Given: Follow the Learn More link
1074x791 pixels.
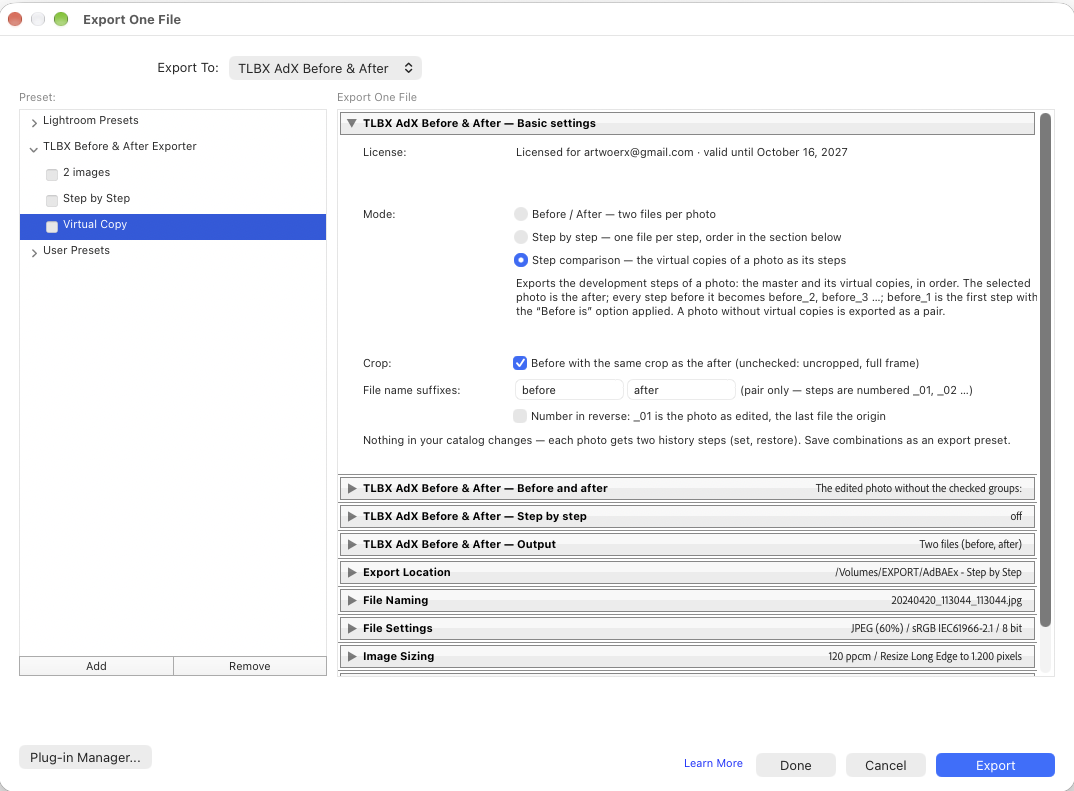Looking at the screenshot, I should point(713,764).
